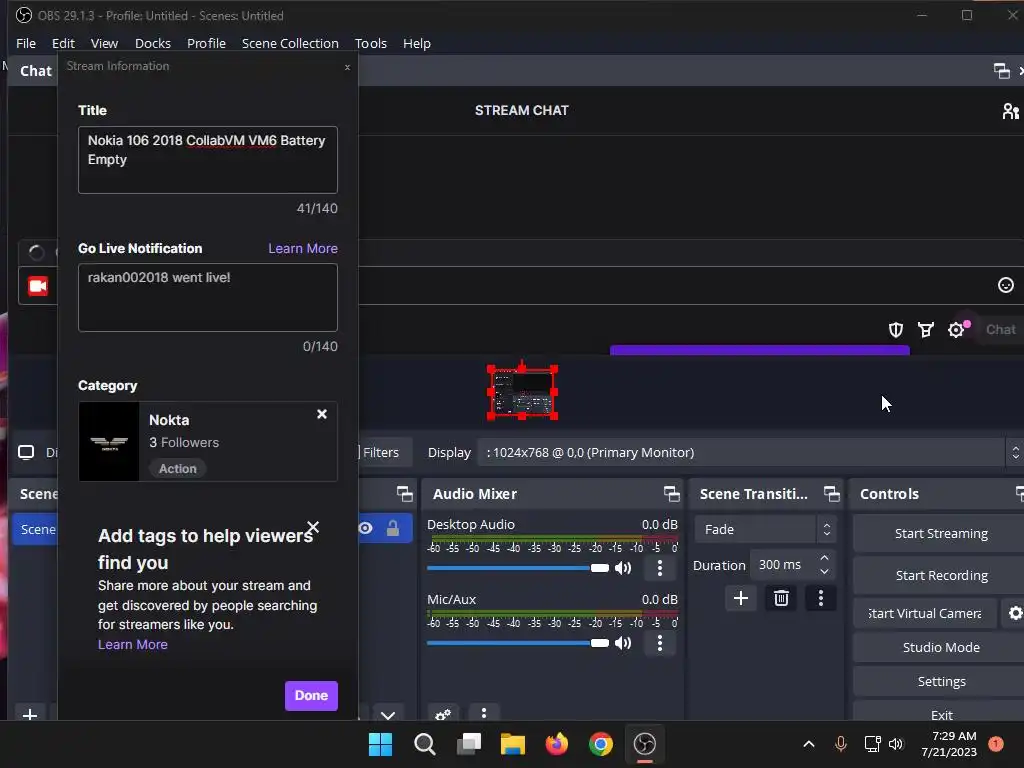The image size is (1024, 768).
Task: Add a new scene transition
Action: (741, 598)
